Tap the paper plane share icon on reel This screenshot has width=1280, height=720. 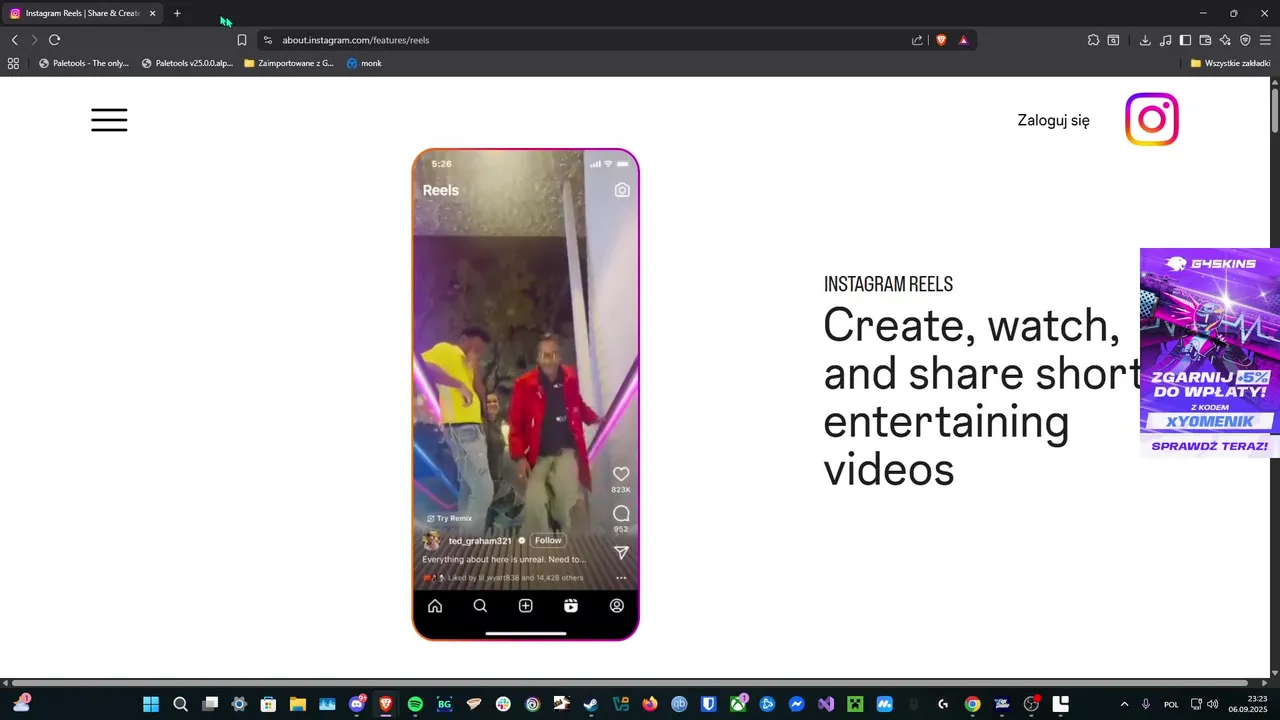[x=621, y=553]
